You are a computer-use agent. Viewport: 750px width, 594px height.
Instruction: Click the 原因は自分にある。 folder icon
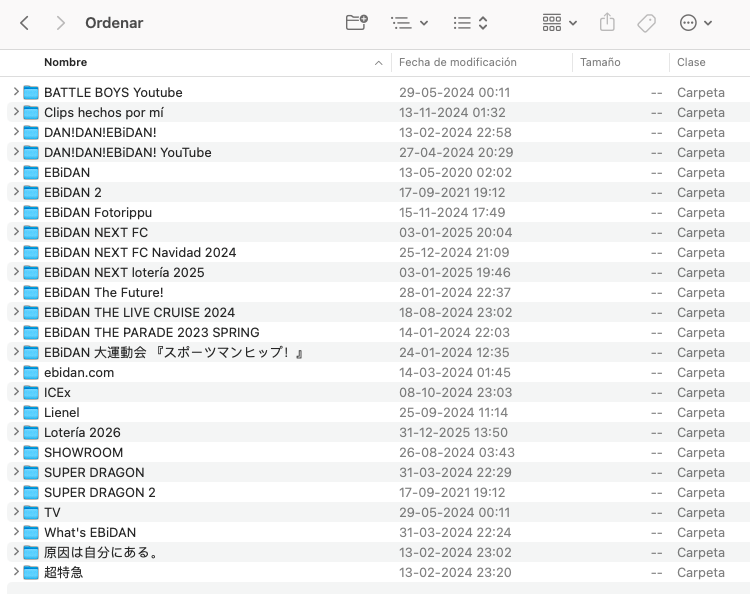pyautogui.click(x=31, y=553)
